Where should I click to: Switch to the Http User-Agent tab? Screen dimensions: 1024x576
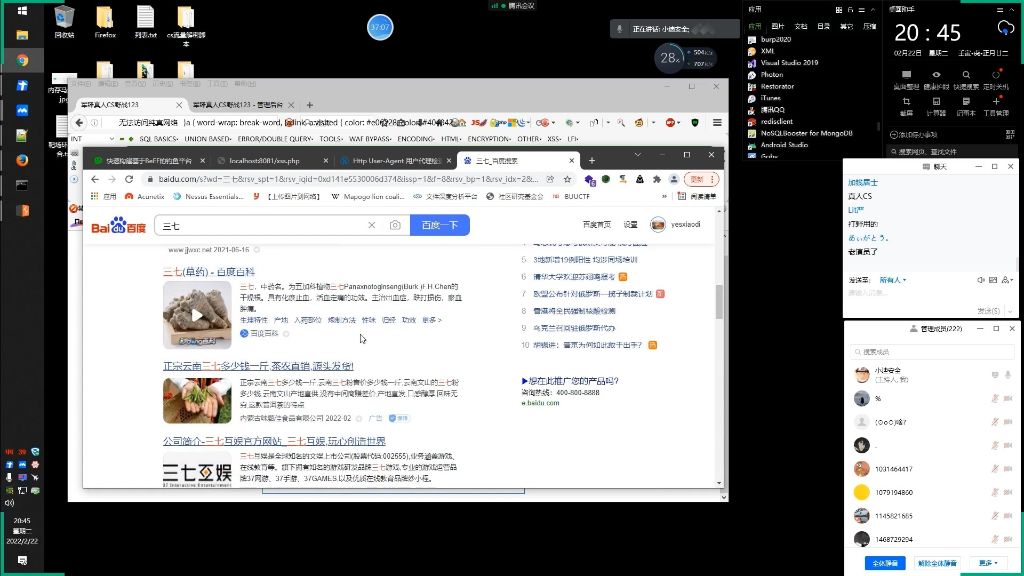pyautogui.click(x=396, y=161)
